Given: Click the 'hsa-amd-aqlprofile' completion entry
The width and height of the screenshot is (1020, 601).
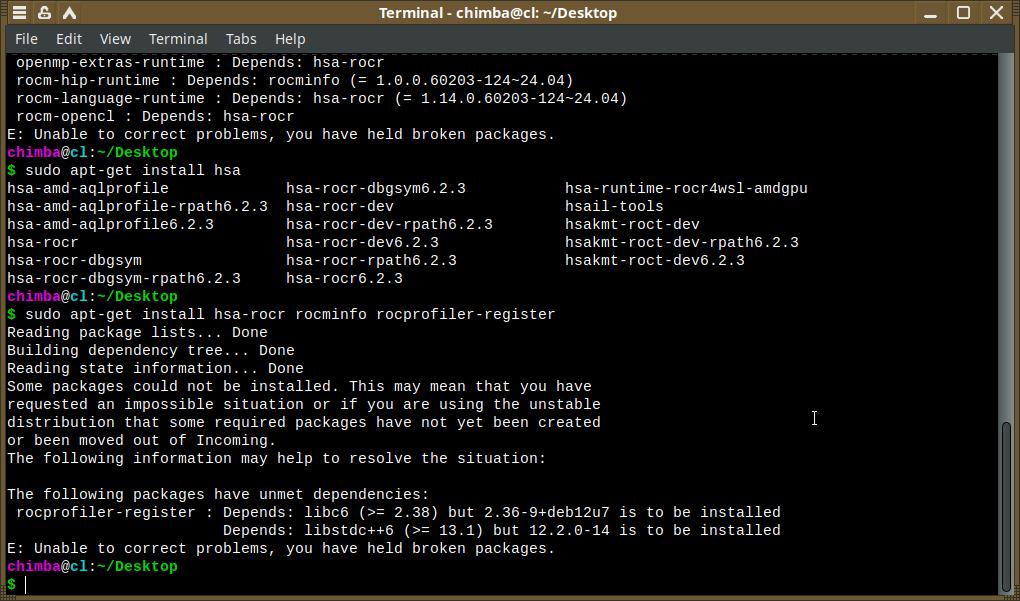Looking at the screenshot, I should coord(88,188).
